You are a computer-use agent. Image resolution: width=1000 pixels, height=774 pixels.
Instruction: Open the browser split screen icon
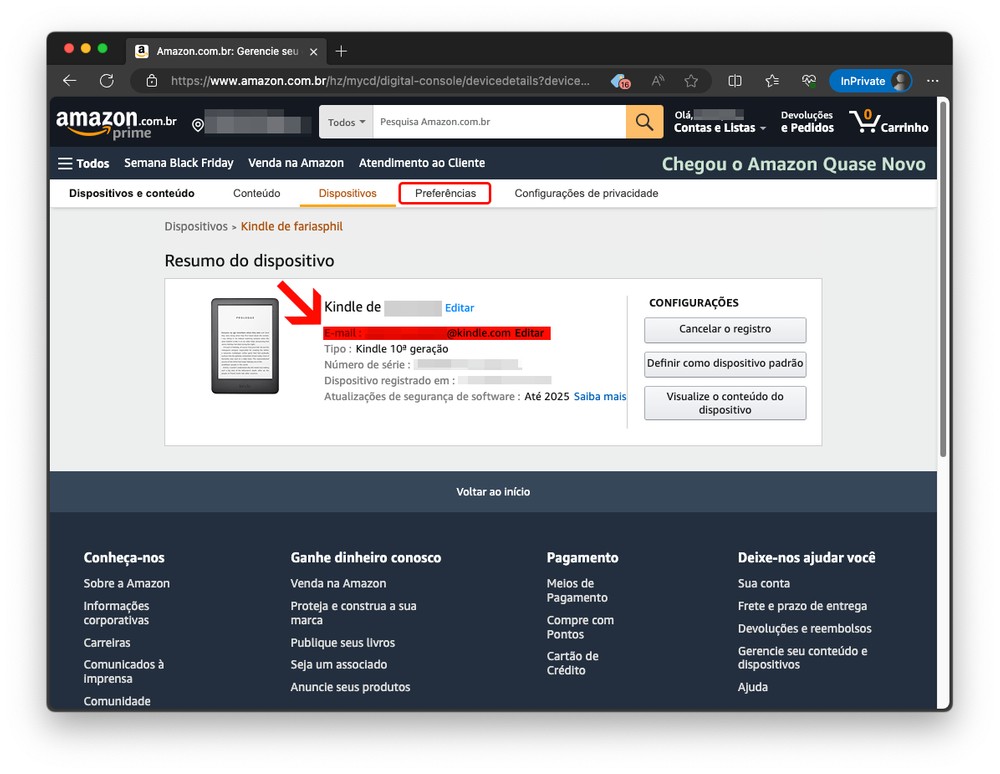click(735, 81)
